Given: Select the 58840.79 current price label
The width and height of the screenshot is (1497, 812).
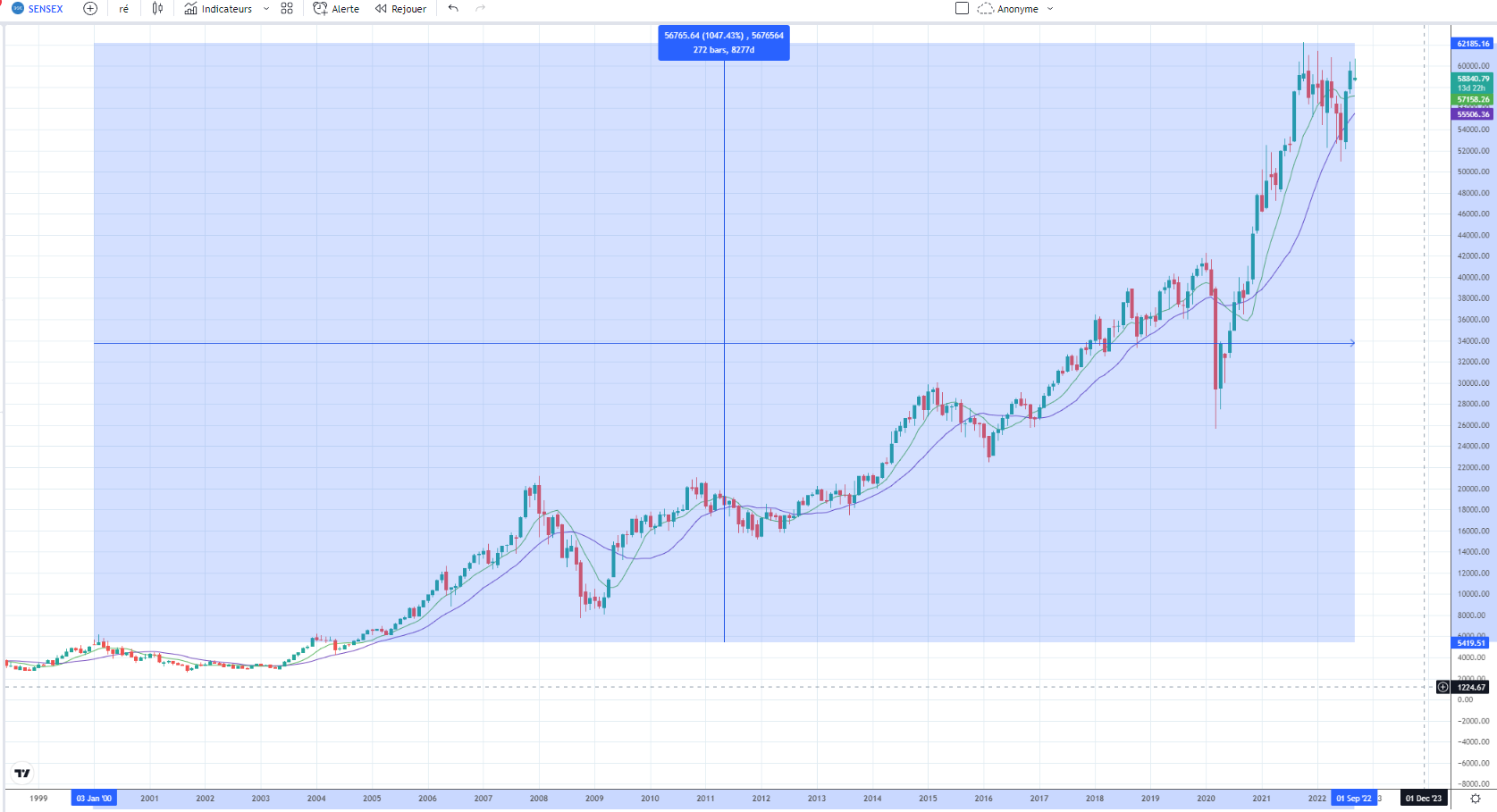Looking at the screenshot, I should pos(1473,83).
